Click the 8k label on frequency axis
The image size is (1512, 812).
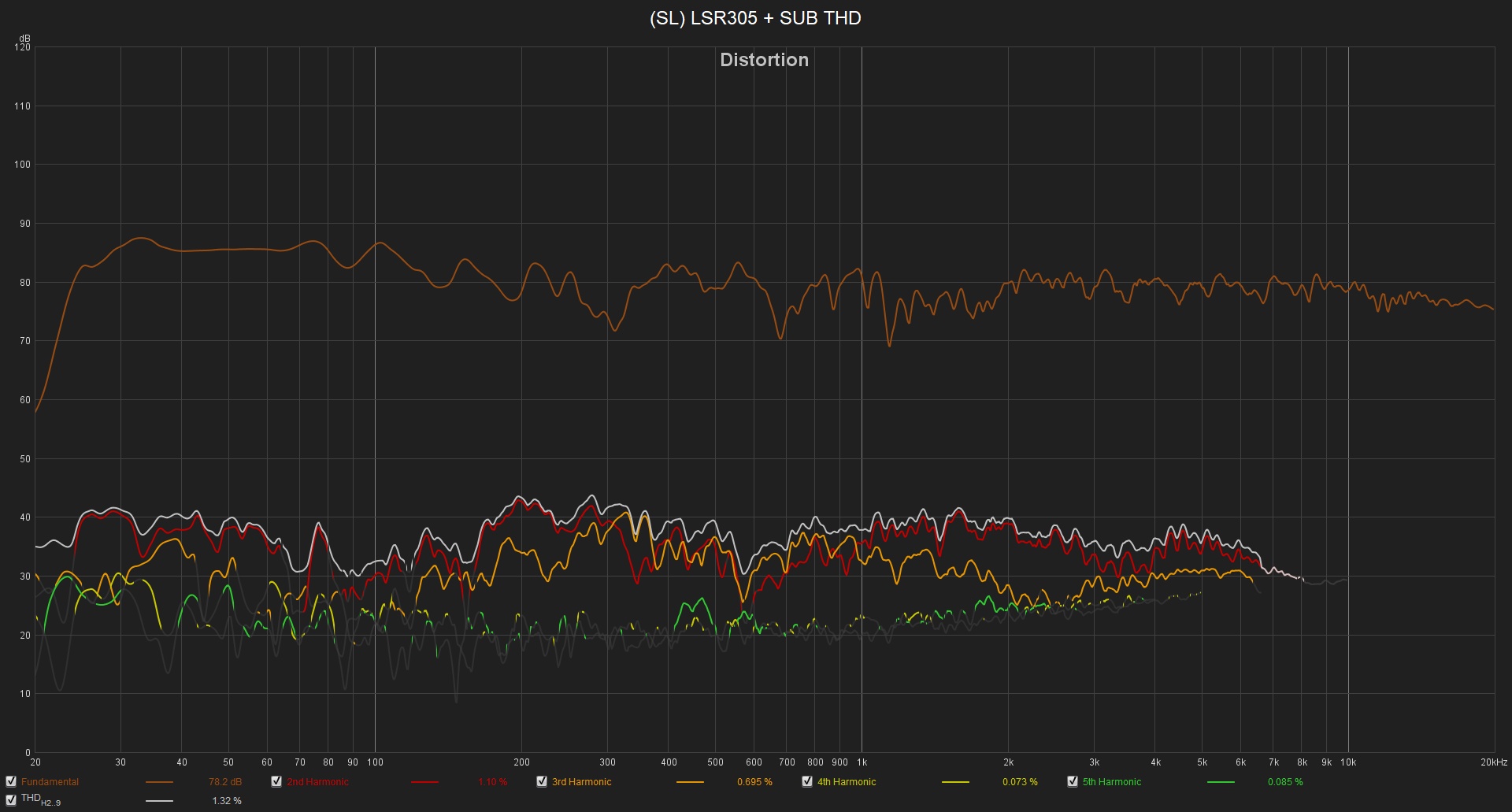(x=1302, y=762)
